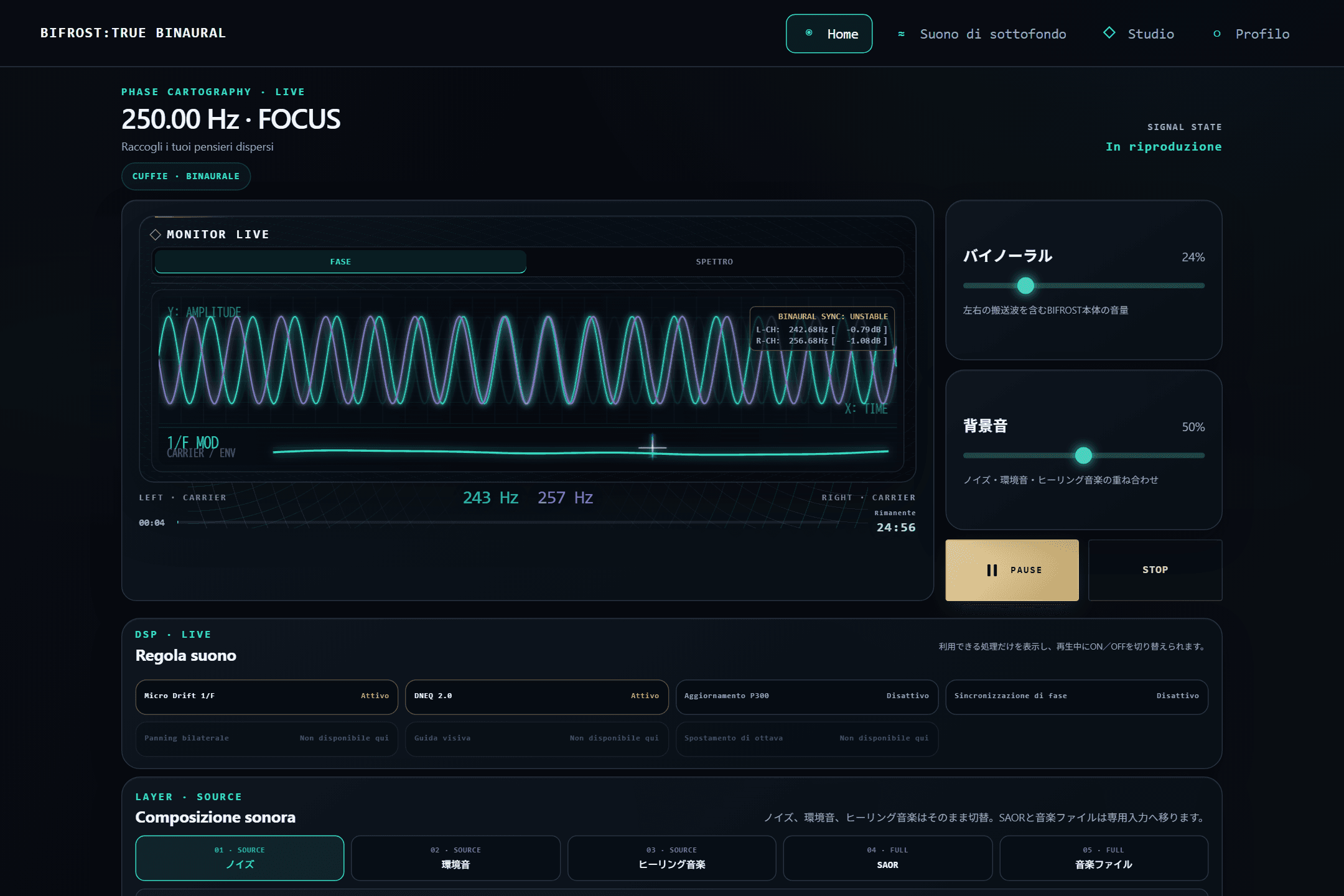Click the disabled Spostamento di ottava option

806,739
